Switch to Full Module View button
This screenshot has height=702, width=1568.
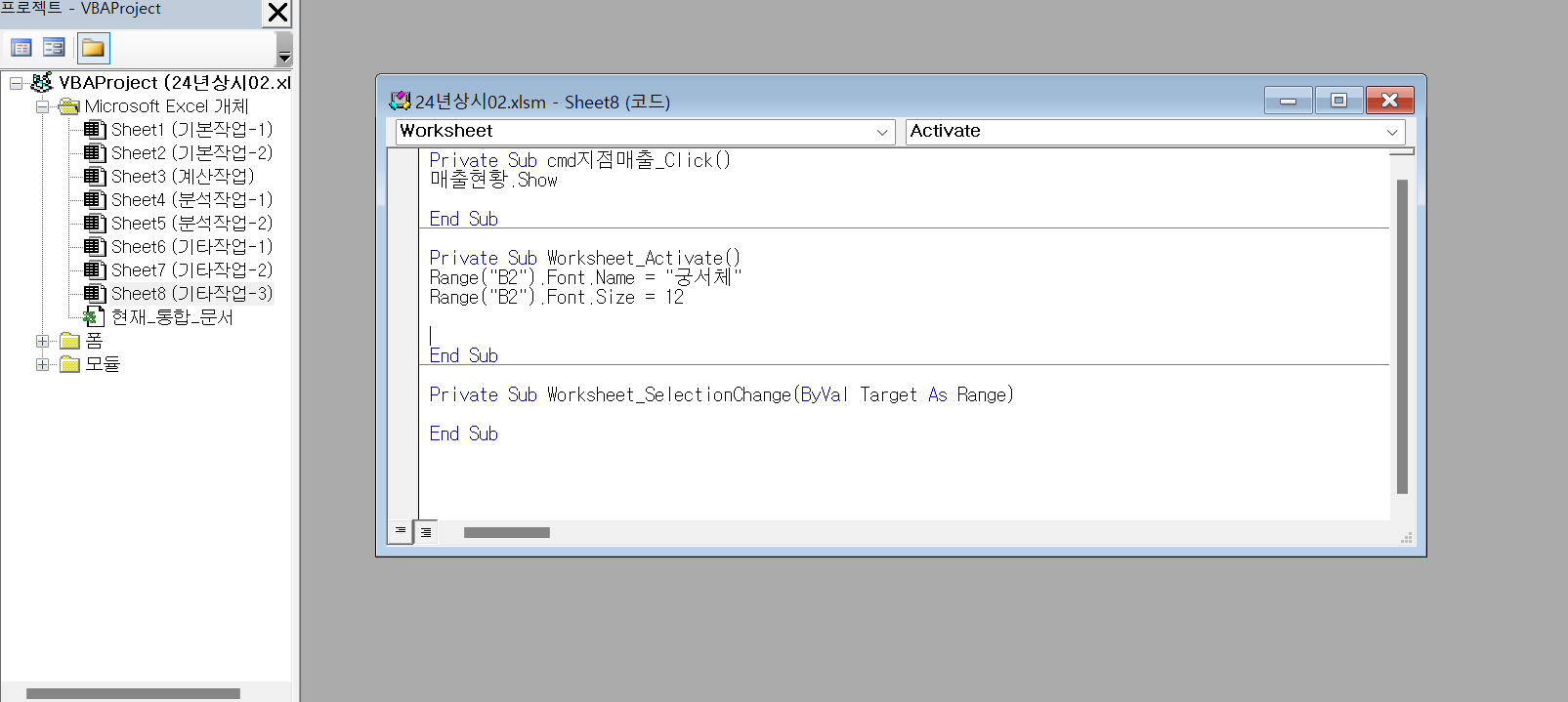coord(426,532)
